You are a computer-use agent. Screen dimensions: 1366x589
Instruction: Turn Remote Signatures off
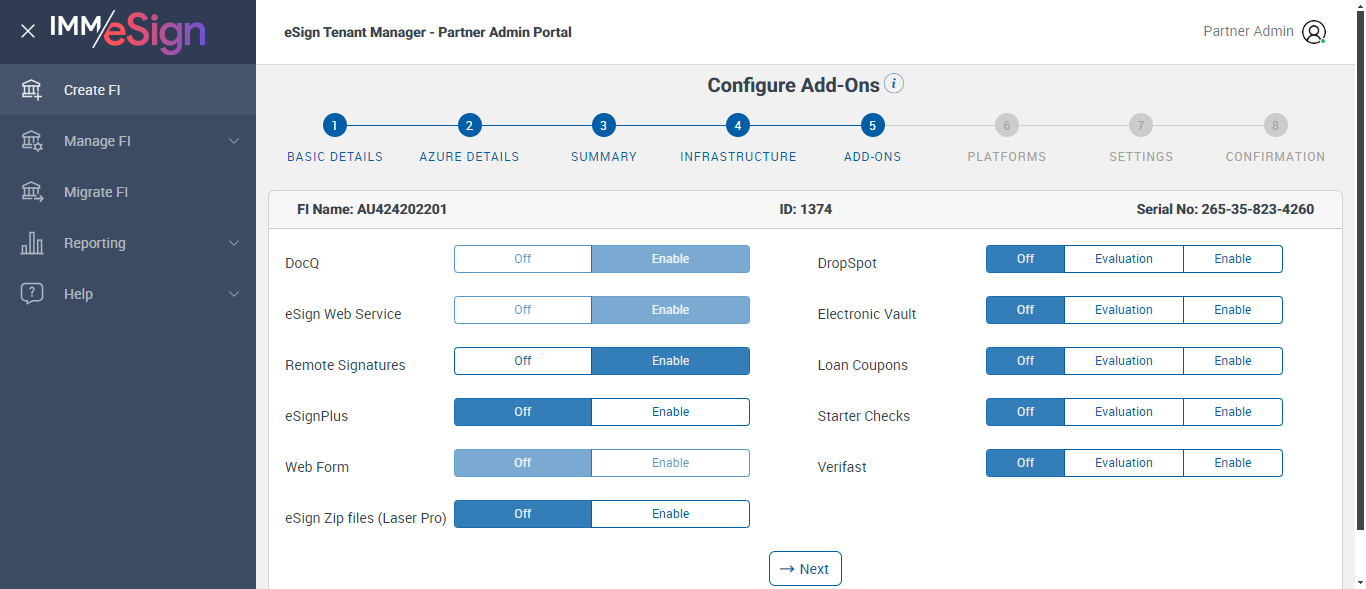tap(523, 361)
